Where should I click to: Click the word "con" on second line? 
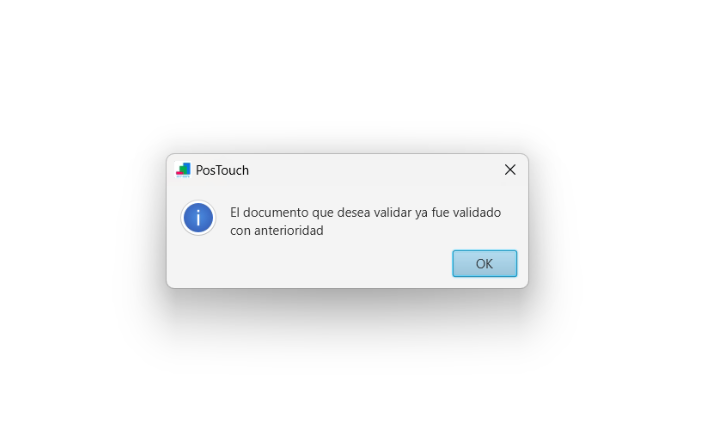(x=240, y=231)
